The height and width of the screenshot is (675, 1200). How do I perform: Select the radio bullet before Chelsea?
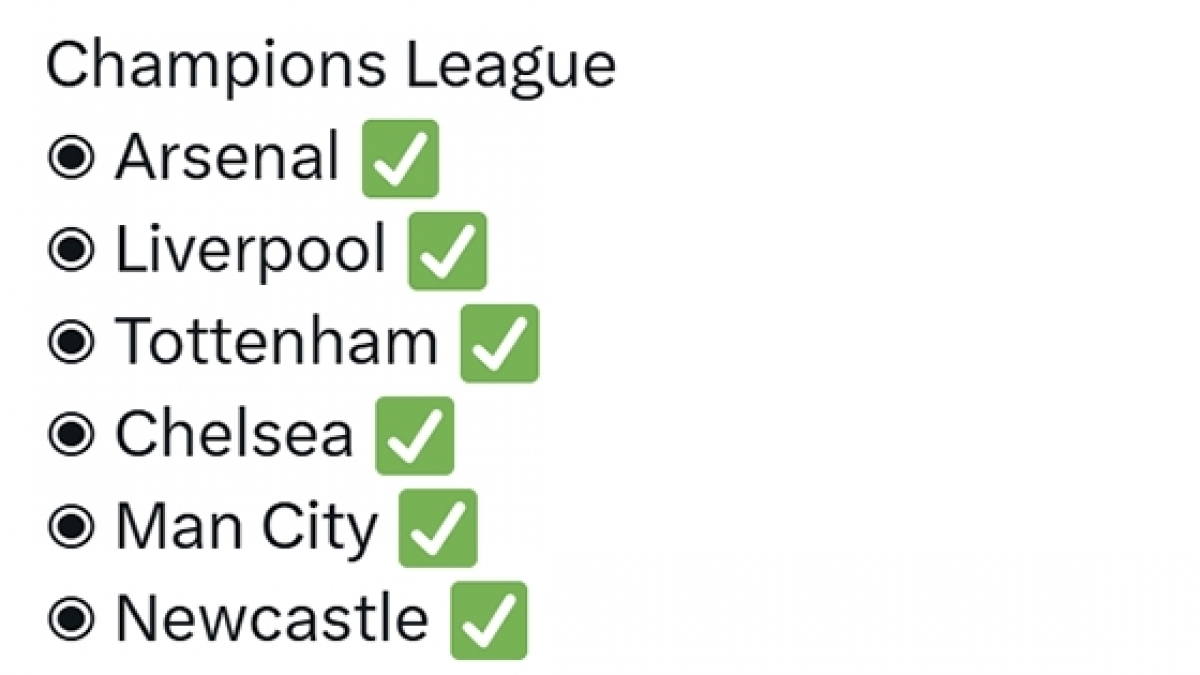point(71,435)
